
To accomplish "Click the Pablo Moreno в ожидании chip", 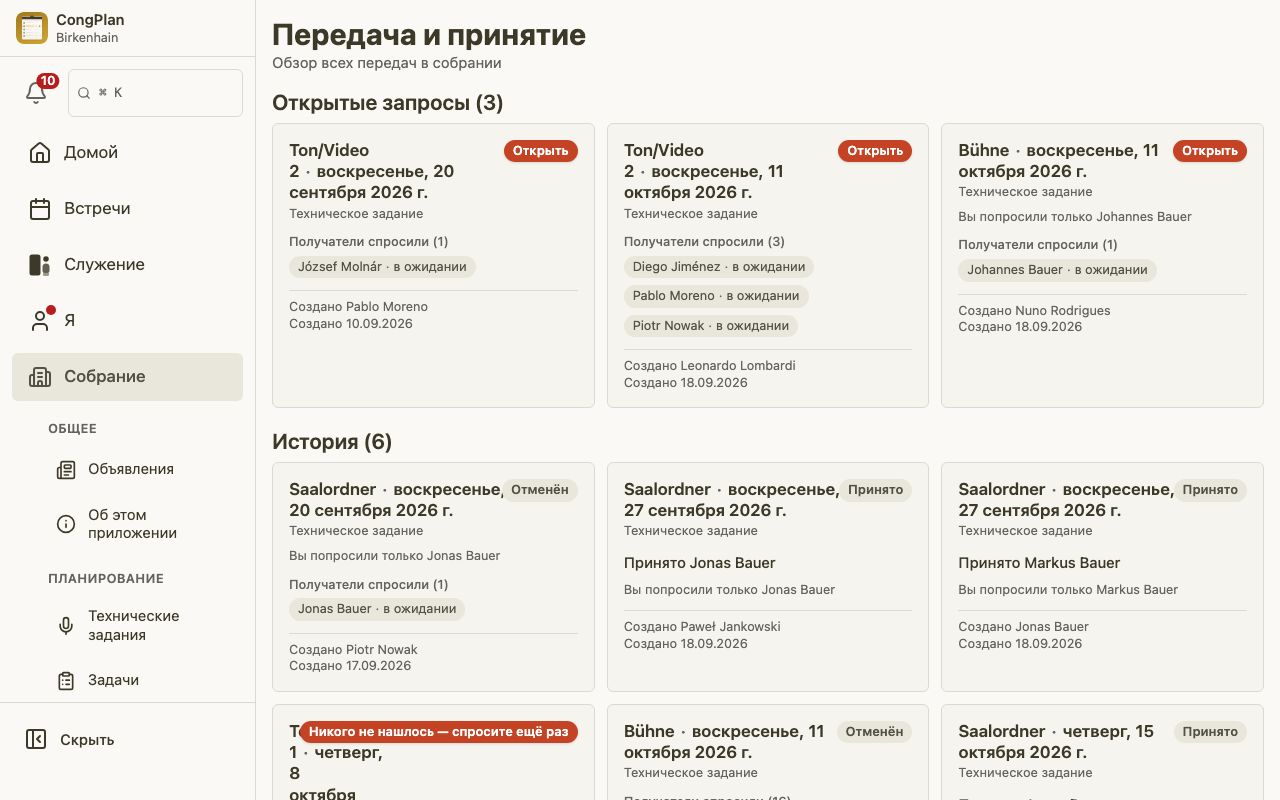I will 716,296.
